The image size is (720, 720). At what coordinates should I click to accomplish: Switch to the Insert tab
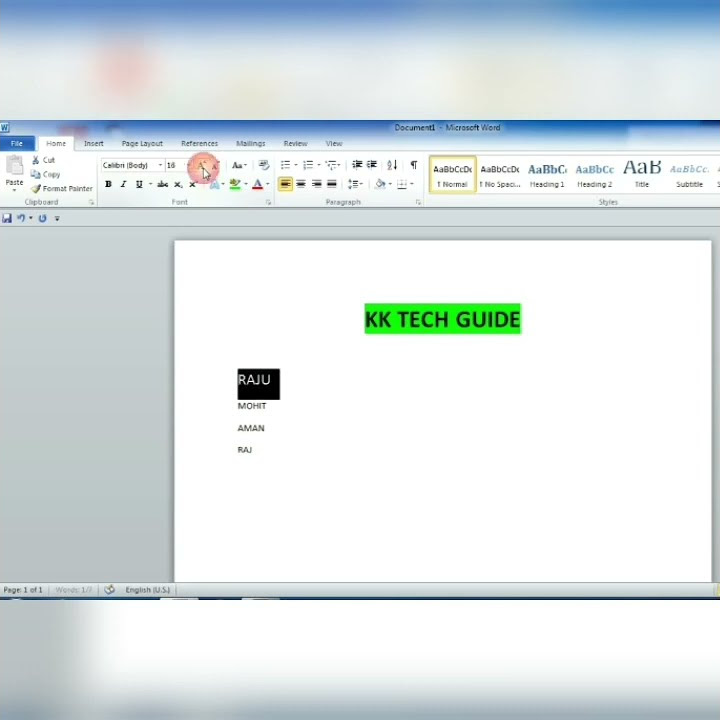pyautogui.click(x=94, y=143)
